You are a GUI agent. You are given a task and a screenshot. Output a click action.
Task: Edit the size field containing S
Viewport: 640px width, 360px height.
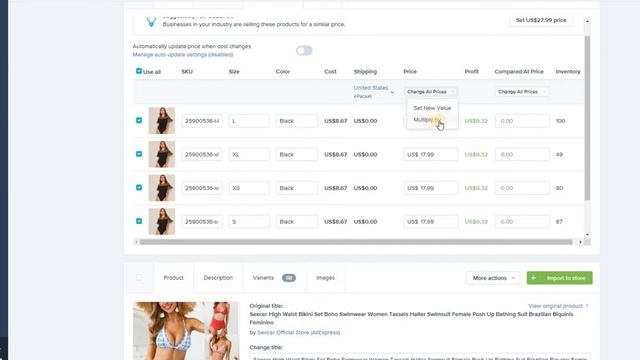249,221
